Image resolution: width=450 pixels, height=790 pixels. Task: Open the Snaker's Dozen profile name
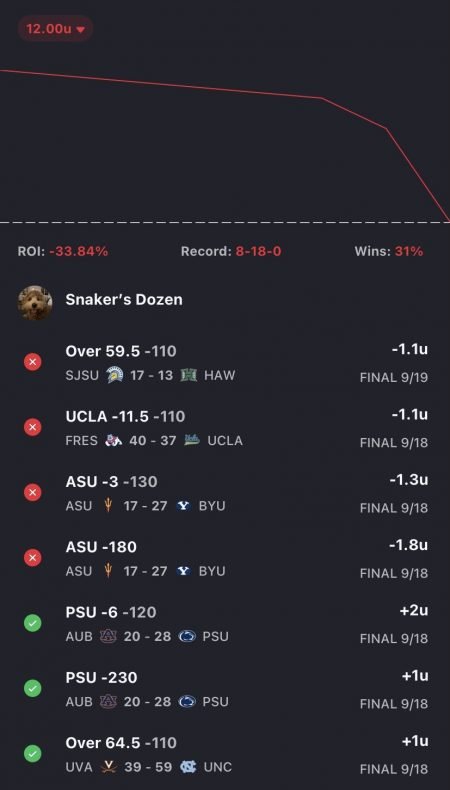click(124, 300)
